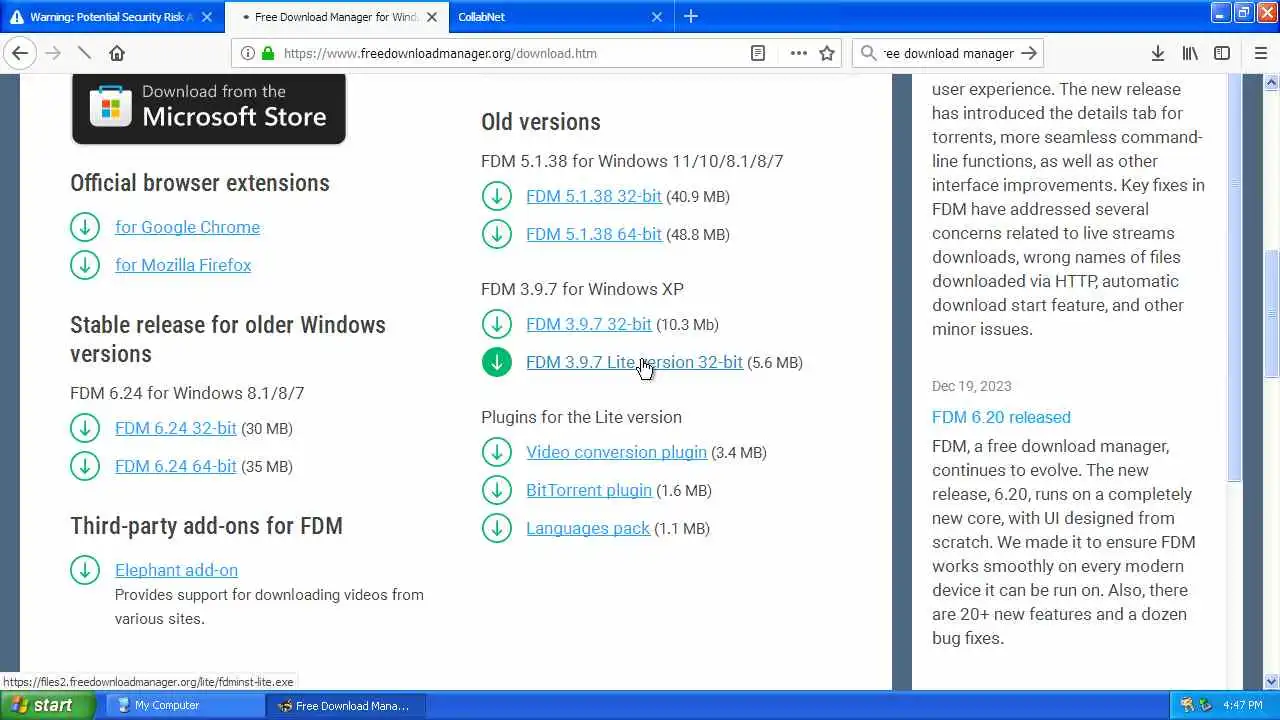Download FDM 6.24 64-bit link

176,466
